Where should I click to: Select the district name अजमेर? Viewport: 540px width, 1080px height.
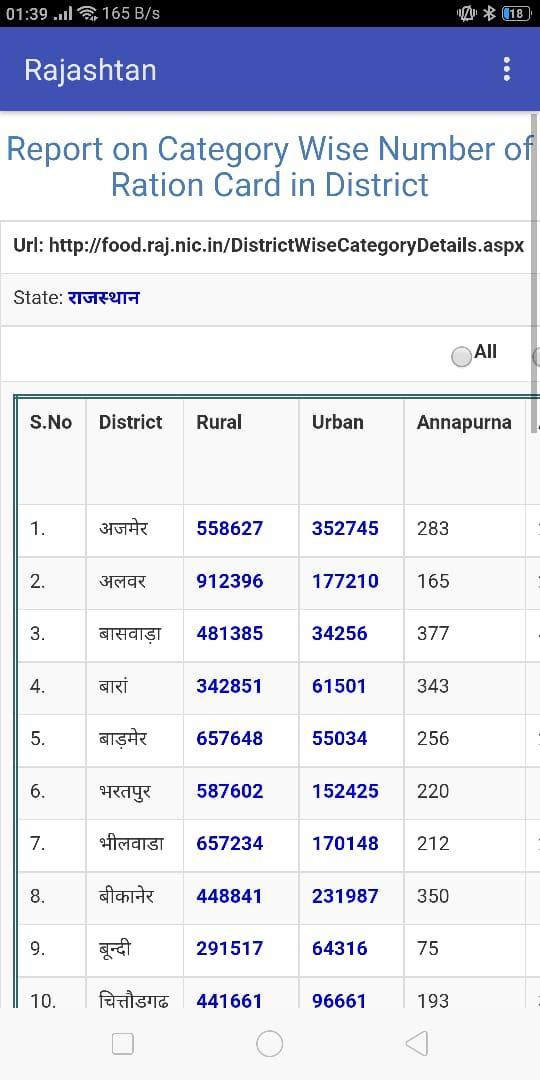(x=123, y=528)
